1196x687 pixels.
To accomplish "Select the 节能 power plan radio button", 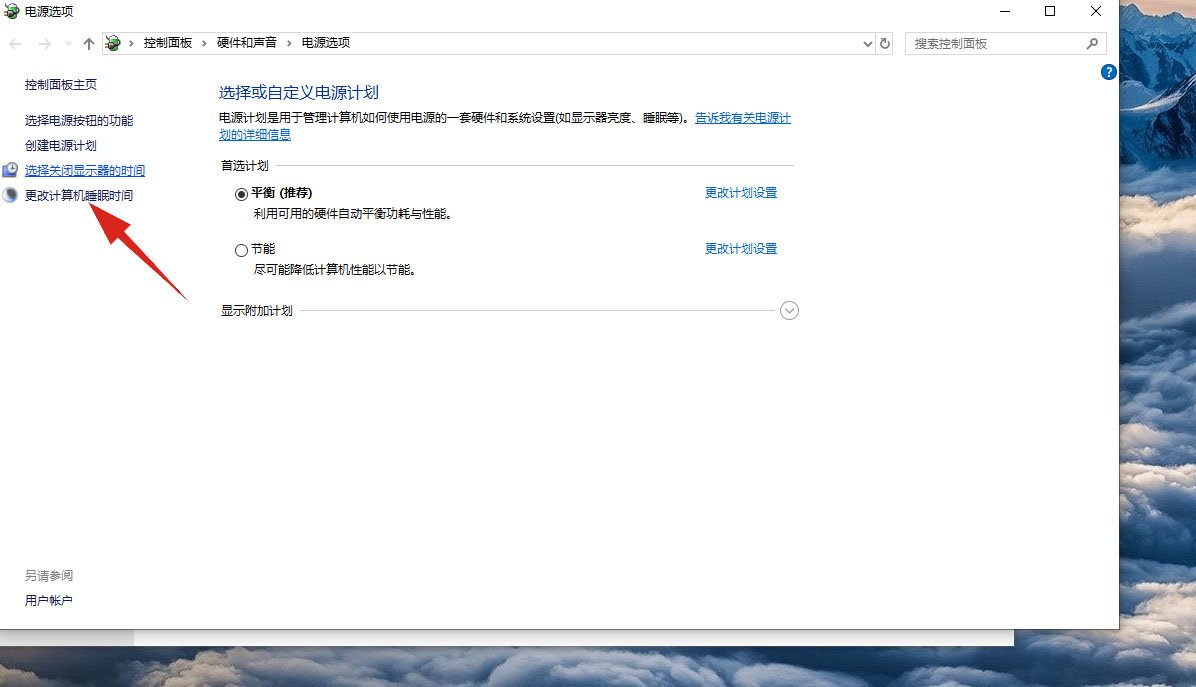I will pos(241,249).
